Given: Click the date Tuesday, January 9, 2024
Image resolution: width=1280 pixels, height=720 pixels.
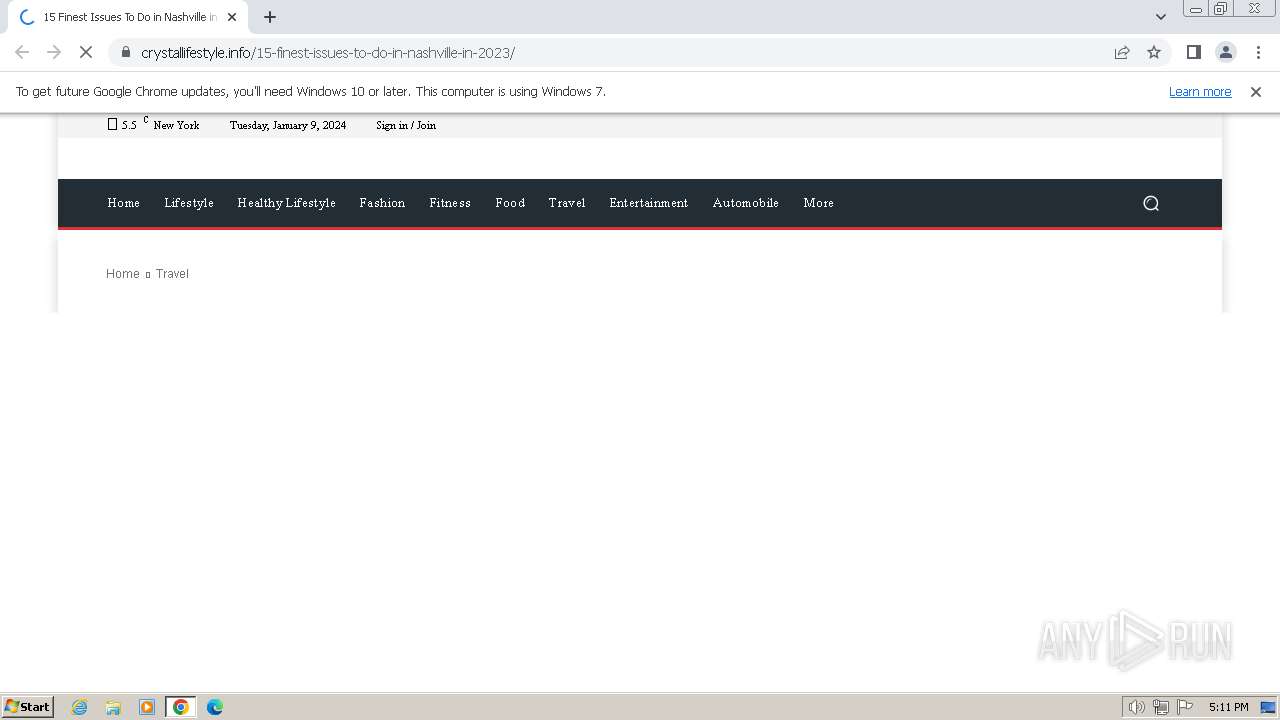Looking at the screenshot, I should 288,125.
